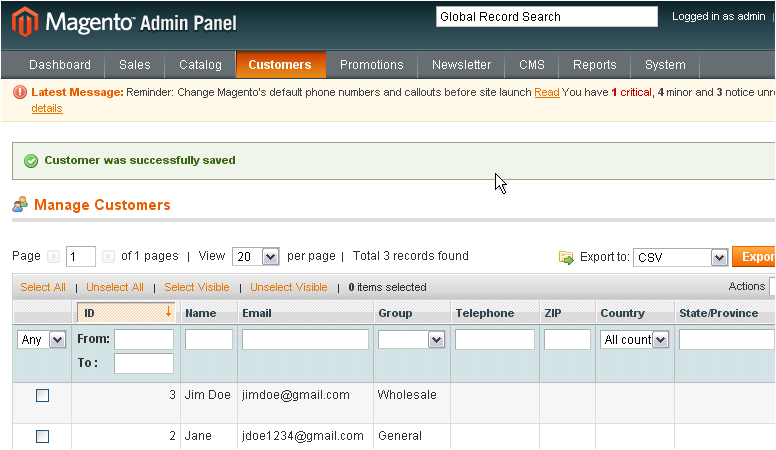Click the Email filter field
The height and width of the screenshot is (450, 776).
click(305, 340)
